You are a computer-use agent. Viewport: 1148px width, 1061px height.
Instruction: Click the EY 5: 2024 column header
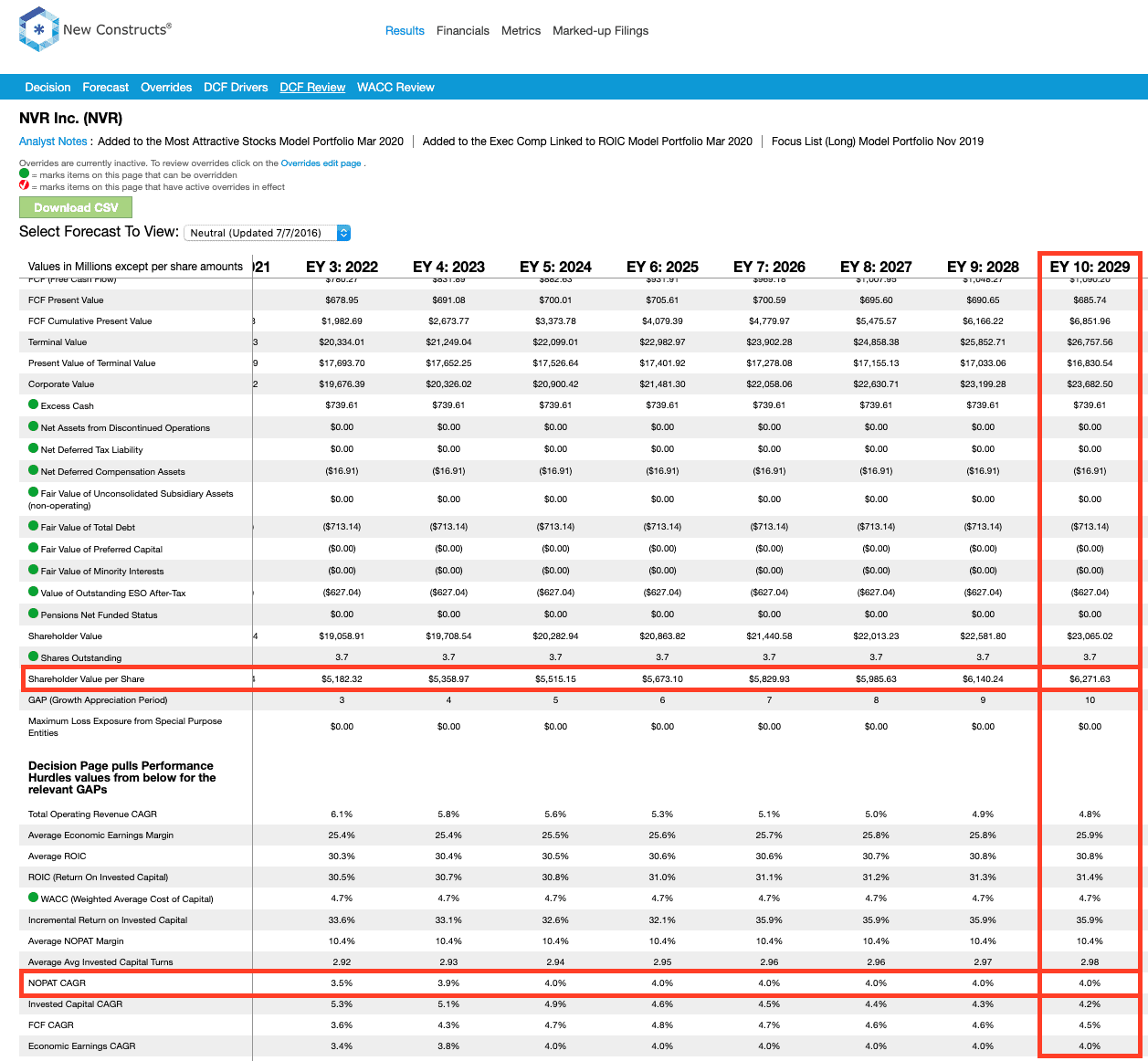(x=555, y=267)
